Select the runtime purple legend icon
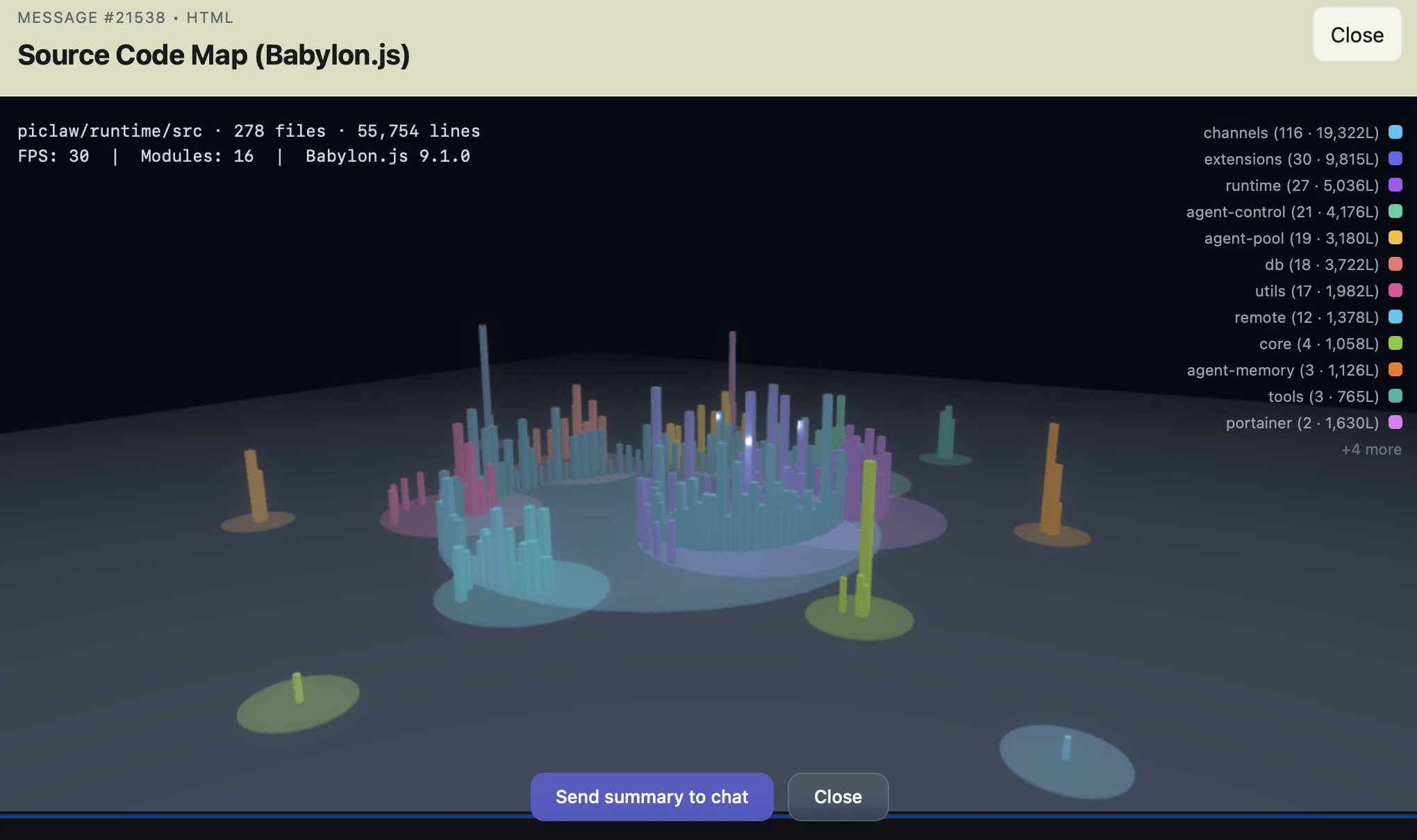 1394,185
